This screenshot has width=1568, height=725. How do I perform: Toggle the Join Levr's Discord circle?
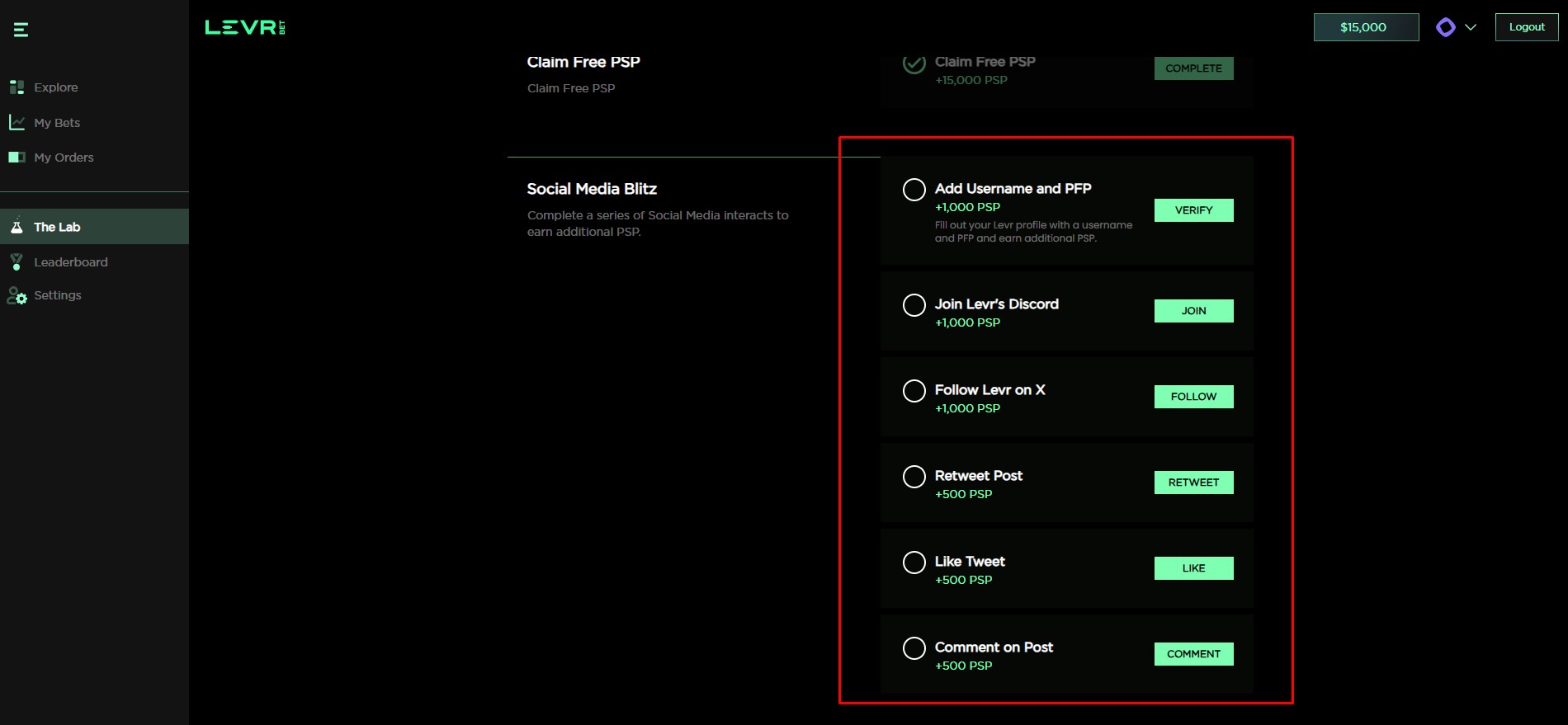pyautogui.click(x=914, y=305)
